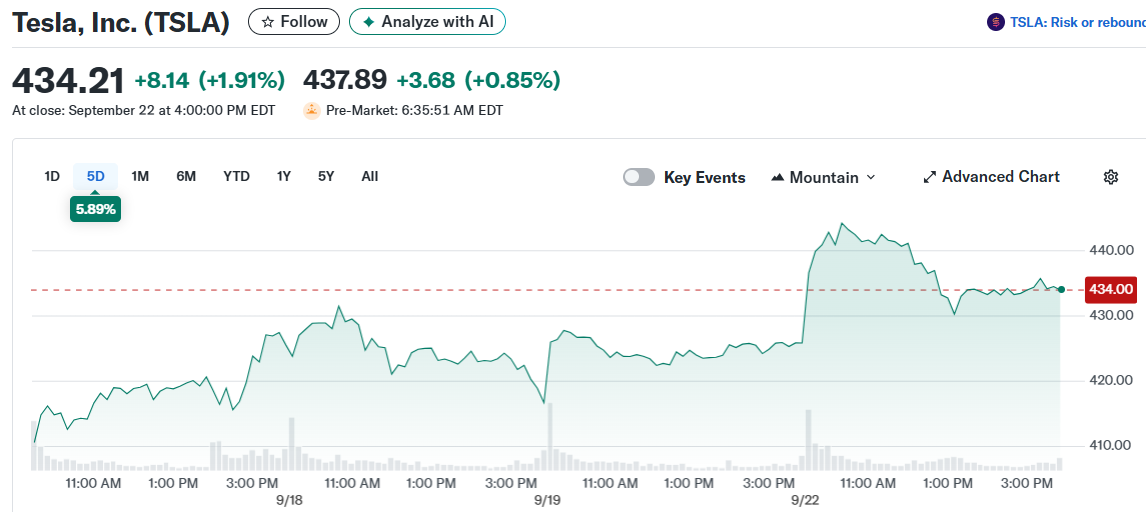
Task: Click the Pre-Market 6:35:51 AM EDT timestamp
Action: click(x=414, y=111)
